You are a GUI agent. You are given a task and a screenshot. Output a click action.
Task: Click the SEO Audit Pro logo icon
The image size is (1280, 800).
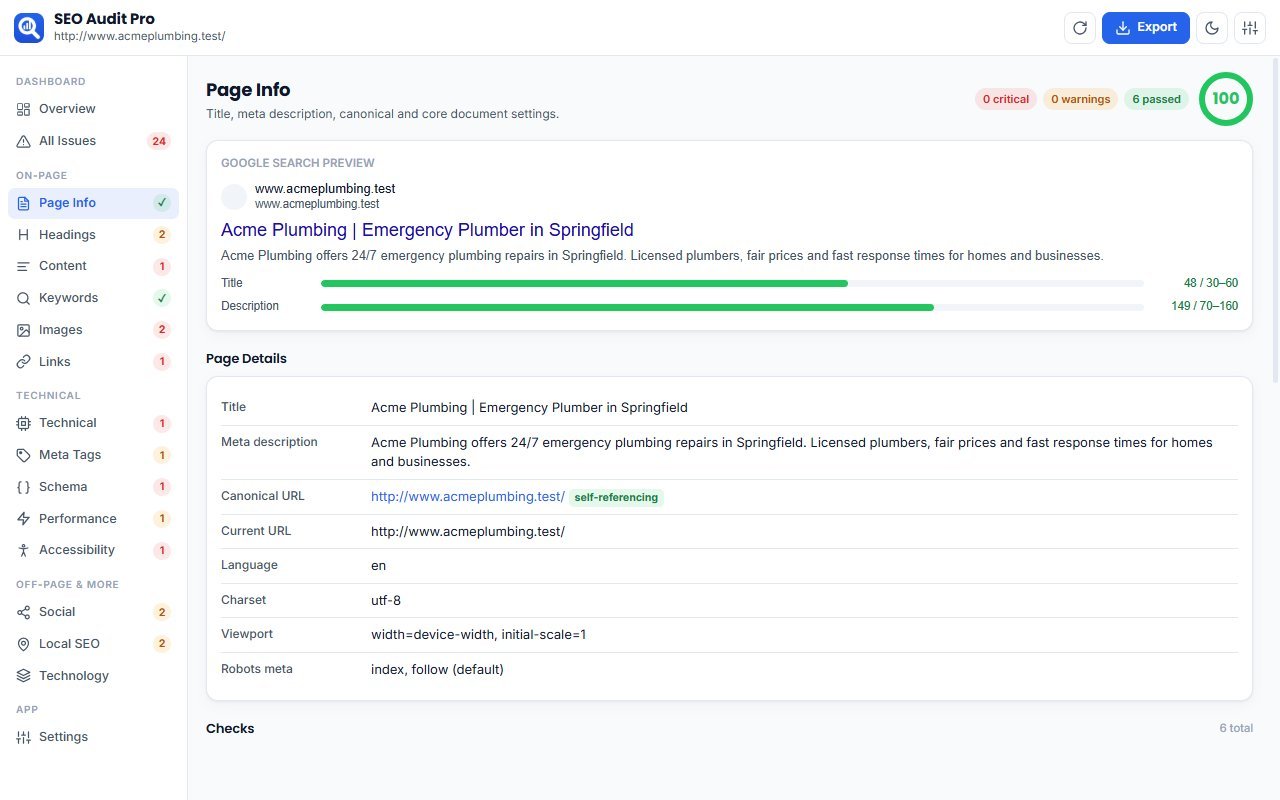click(x=29, y=28)
